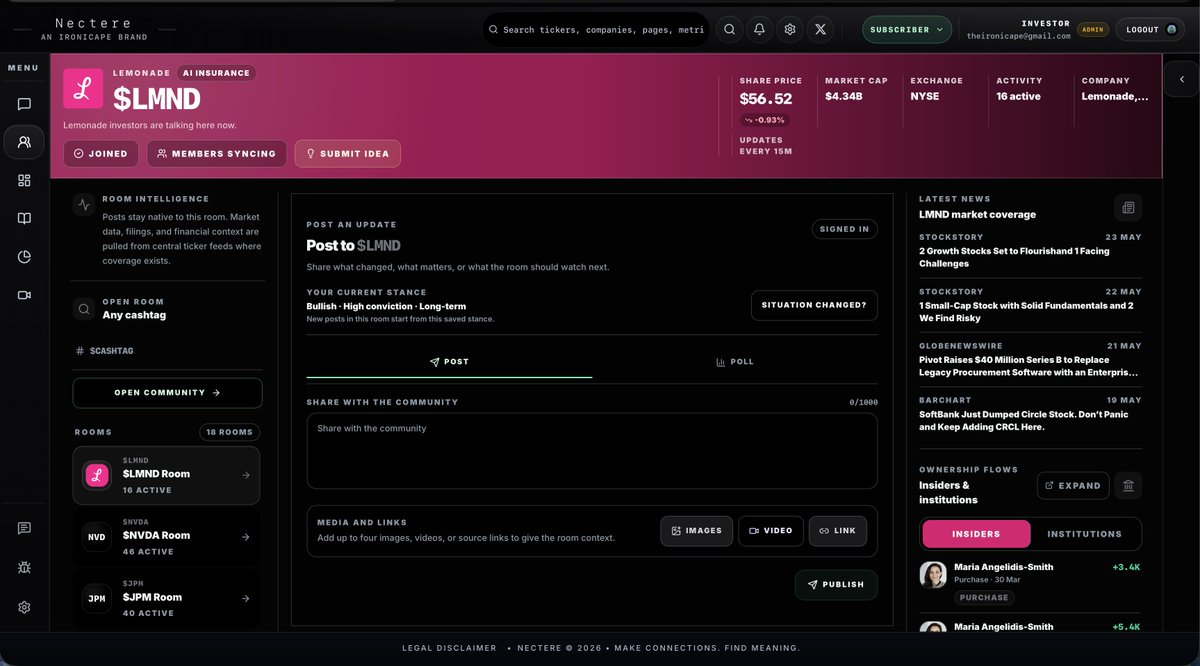Toggle the Joined room button
The image size is (1200, 666).
coord(101,153)
